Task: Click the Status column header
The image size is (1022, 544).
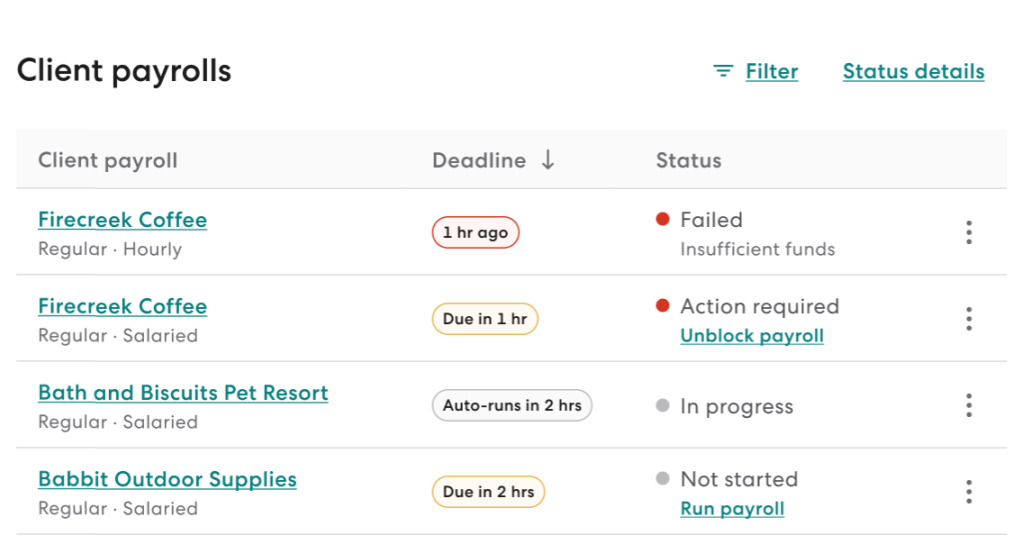Action: (x=688, y=160)
